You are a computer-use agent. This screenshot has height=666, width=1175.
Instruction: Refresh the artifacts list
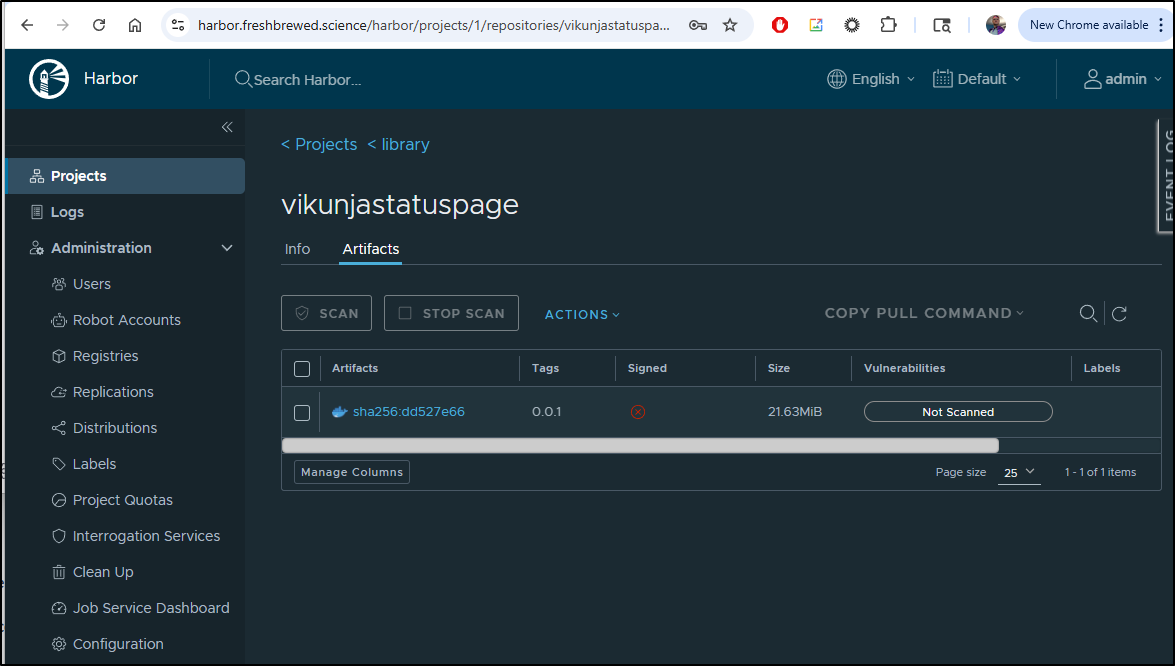1119,314
